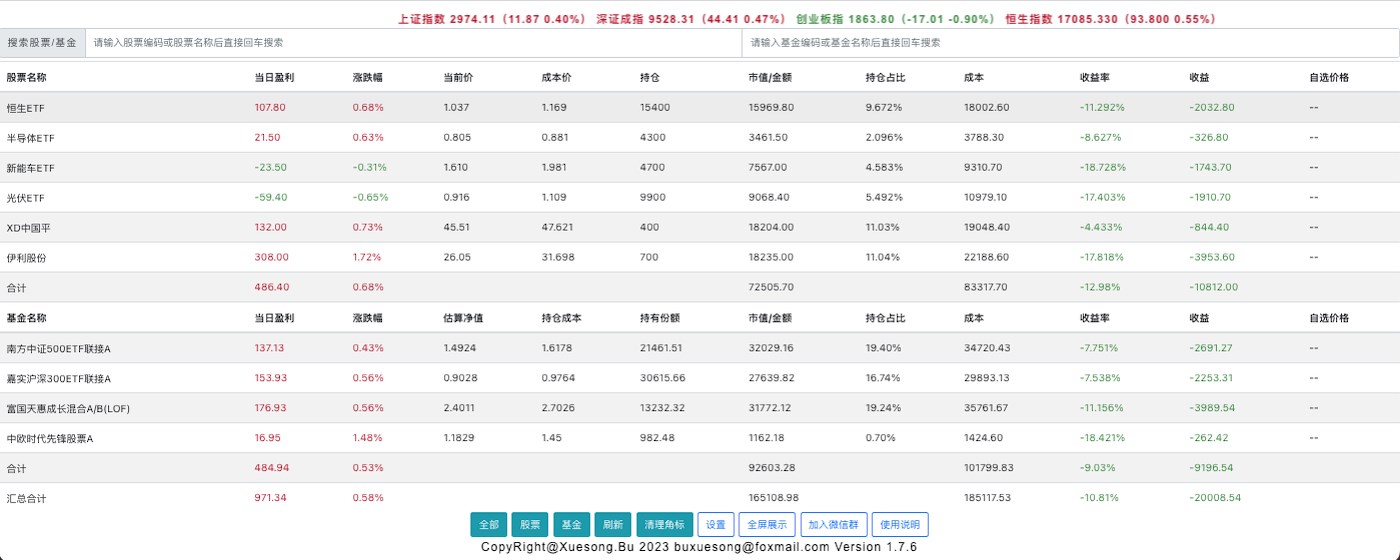
Task: Click the 估算净值 column header
Action: [463, 318]
